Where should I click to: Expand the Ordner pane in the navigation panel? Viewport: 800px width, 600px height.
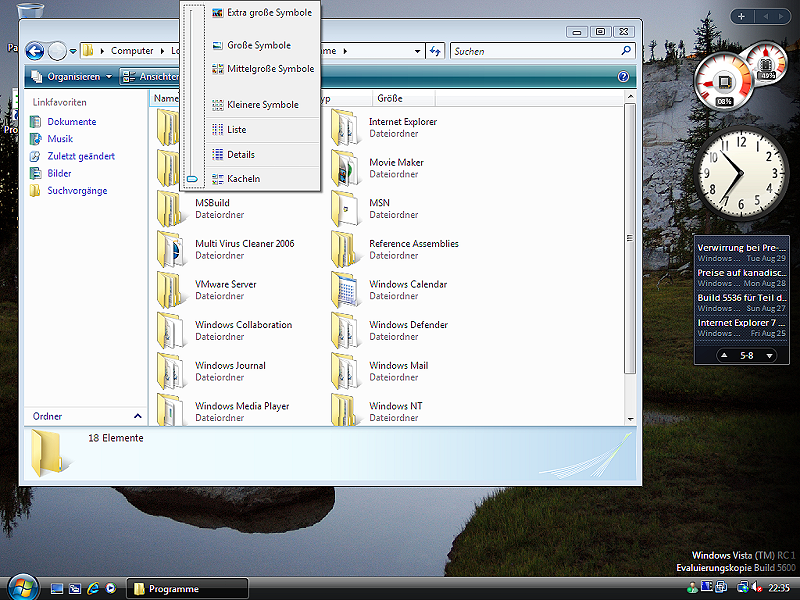point(137,416)
